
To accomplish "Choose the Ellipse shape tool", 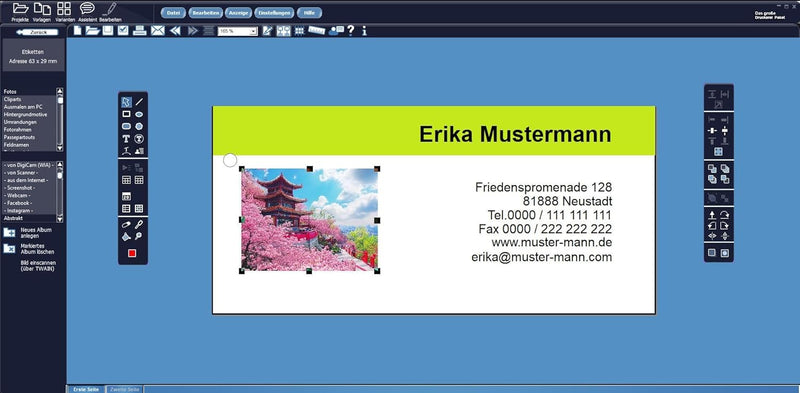I will coord(139,114).
